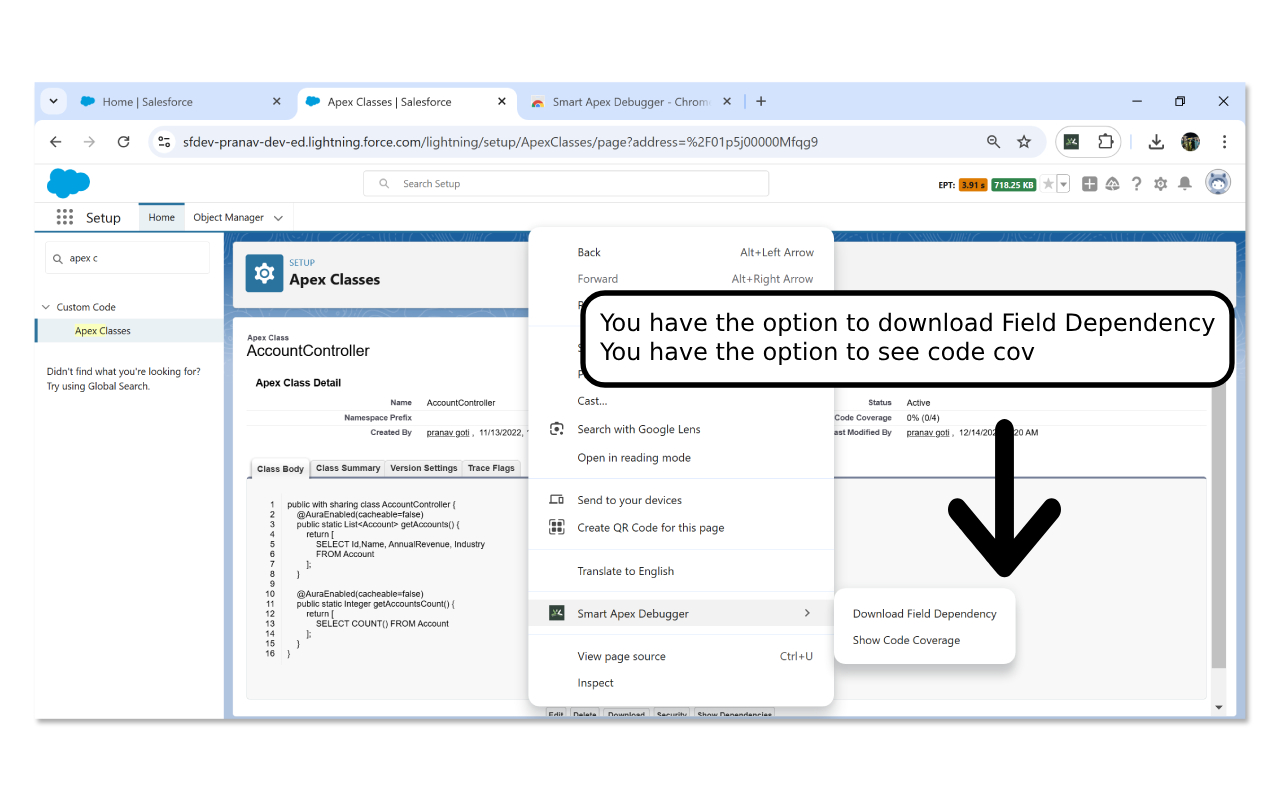This screenshot has height=800, width=1280.
Task: Click the Salesforce help question mark icon
Action: (1136, 182)
